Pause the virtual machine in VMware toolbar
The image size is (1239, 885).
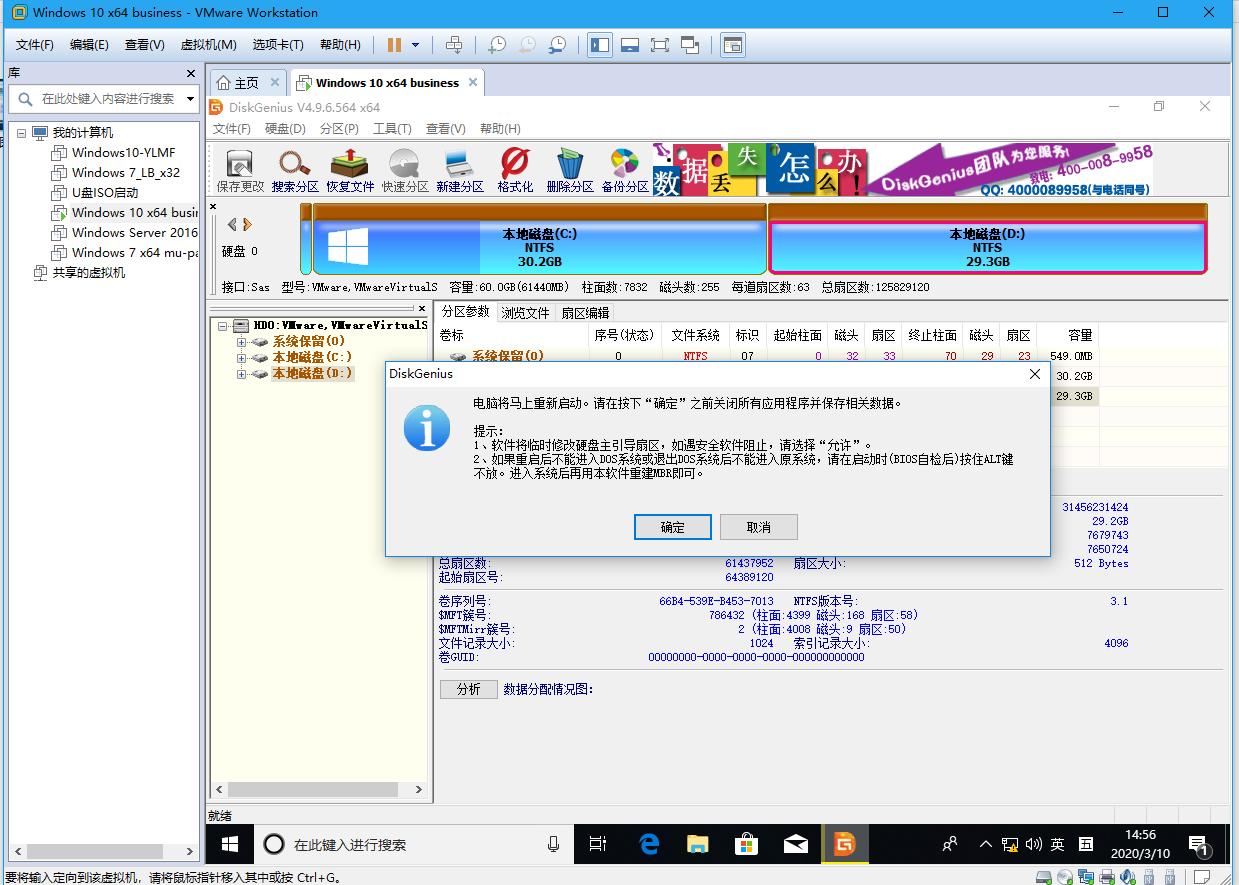click(396, 44)
